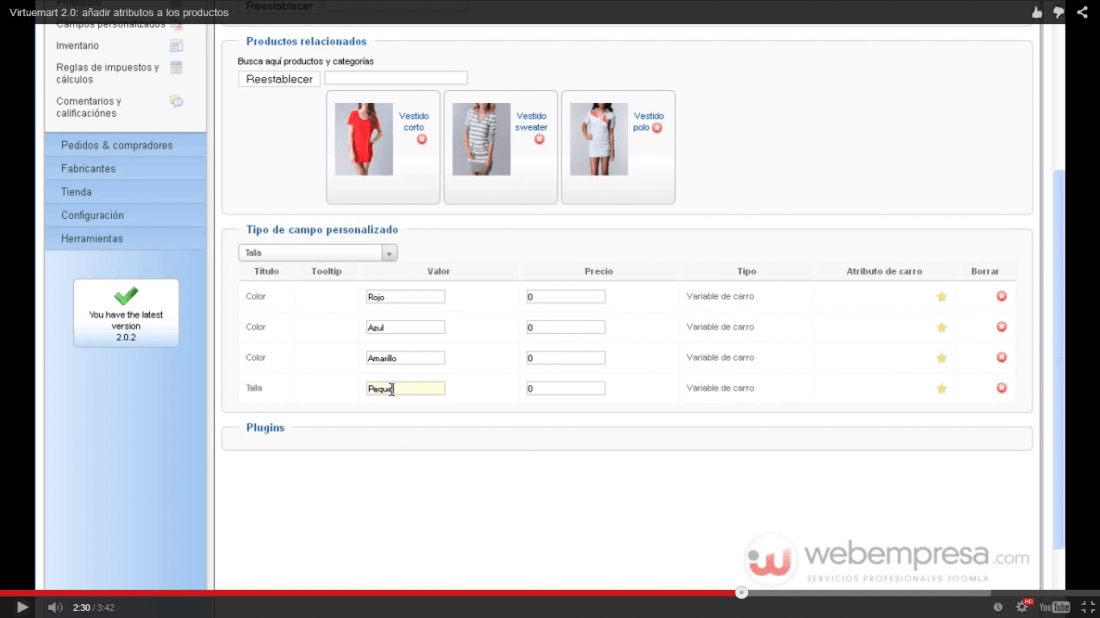Remove the Vestido polo related product
The image size is (1100, 618).
(x=657, y=128)
